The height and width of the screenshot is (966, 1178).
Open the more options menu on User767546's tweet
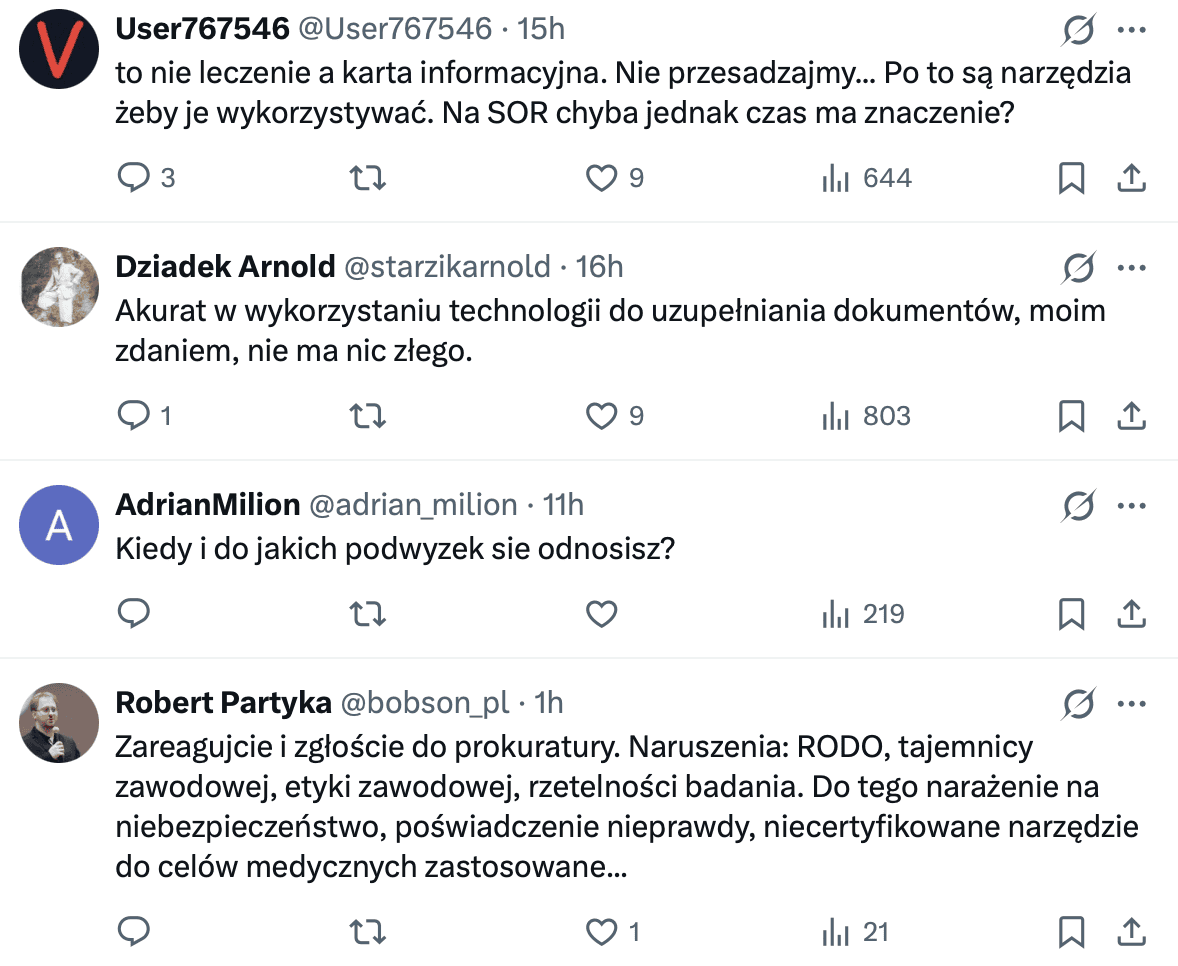coord(1131,28)
